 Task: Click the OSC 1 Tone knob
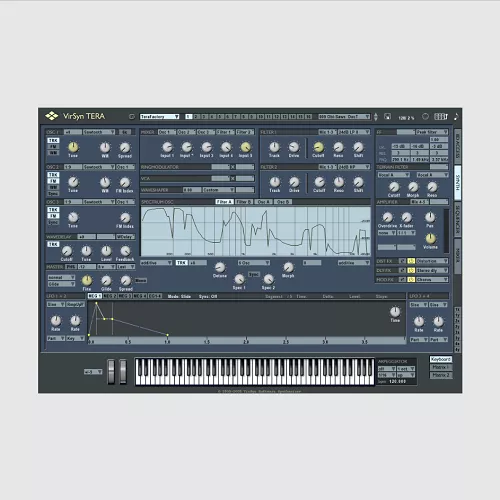[x=73, y=147]
